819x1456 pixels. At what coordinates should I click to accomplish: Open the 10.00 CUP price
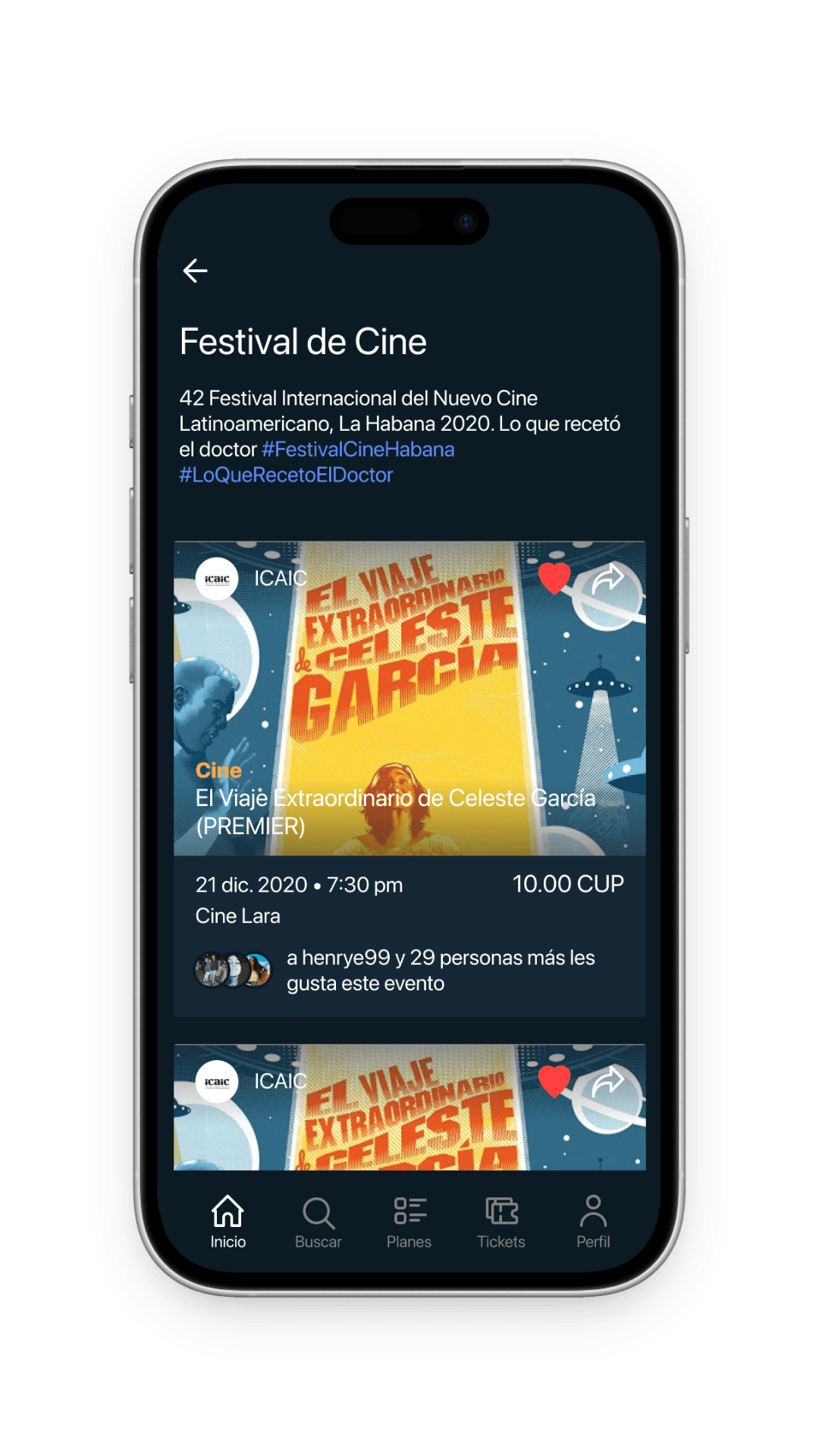(x=568, y=884)
